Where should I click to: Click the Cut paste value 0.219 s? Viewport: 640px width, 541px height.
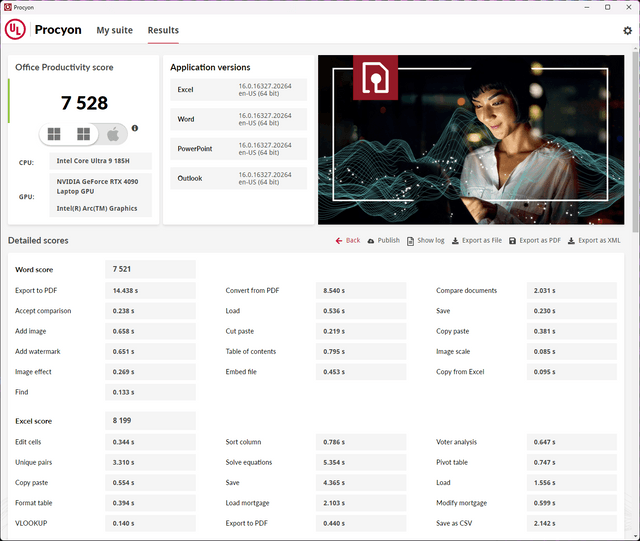tap(361, 331)
